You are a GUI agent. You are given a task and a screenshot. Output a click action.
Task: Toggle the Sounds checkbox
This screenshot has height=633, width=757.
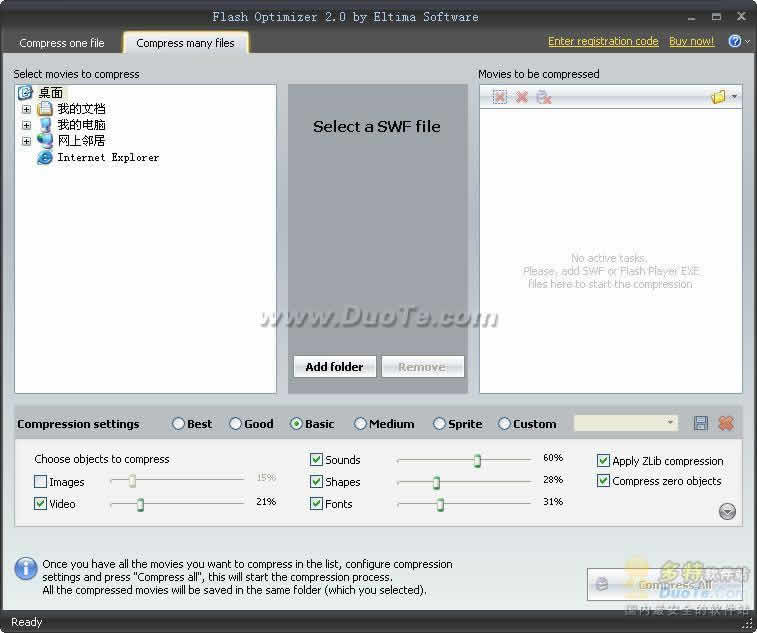pos(316,459)
